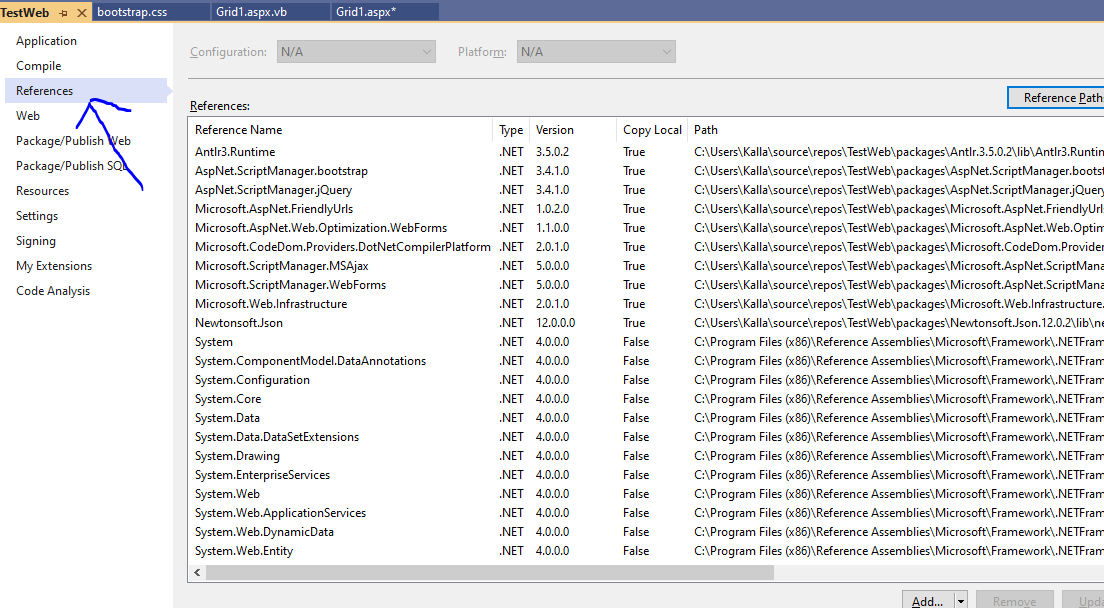
Task: Select the System.Web.Entity reference
Action: coord(244,551)
